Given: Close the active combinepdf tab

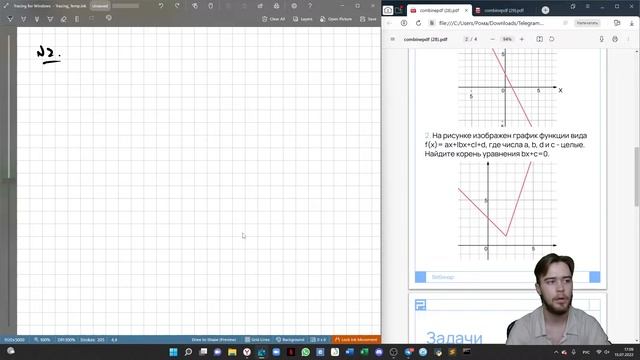Looking at the screenshot, I should coord(466,10).
